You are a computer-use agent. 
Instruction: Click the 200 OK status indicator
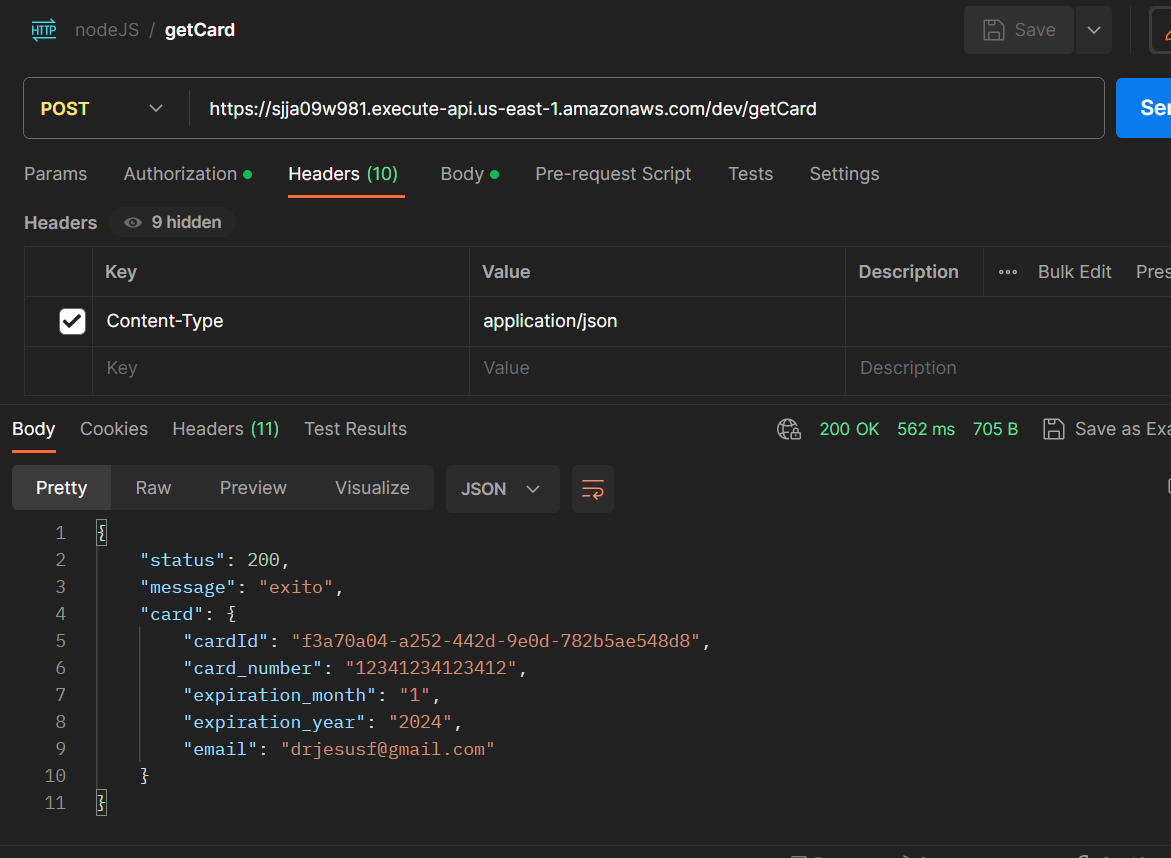tap(849, 429)
